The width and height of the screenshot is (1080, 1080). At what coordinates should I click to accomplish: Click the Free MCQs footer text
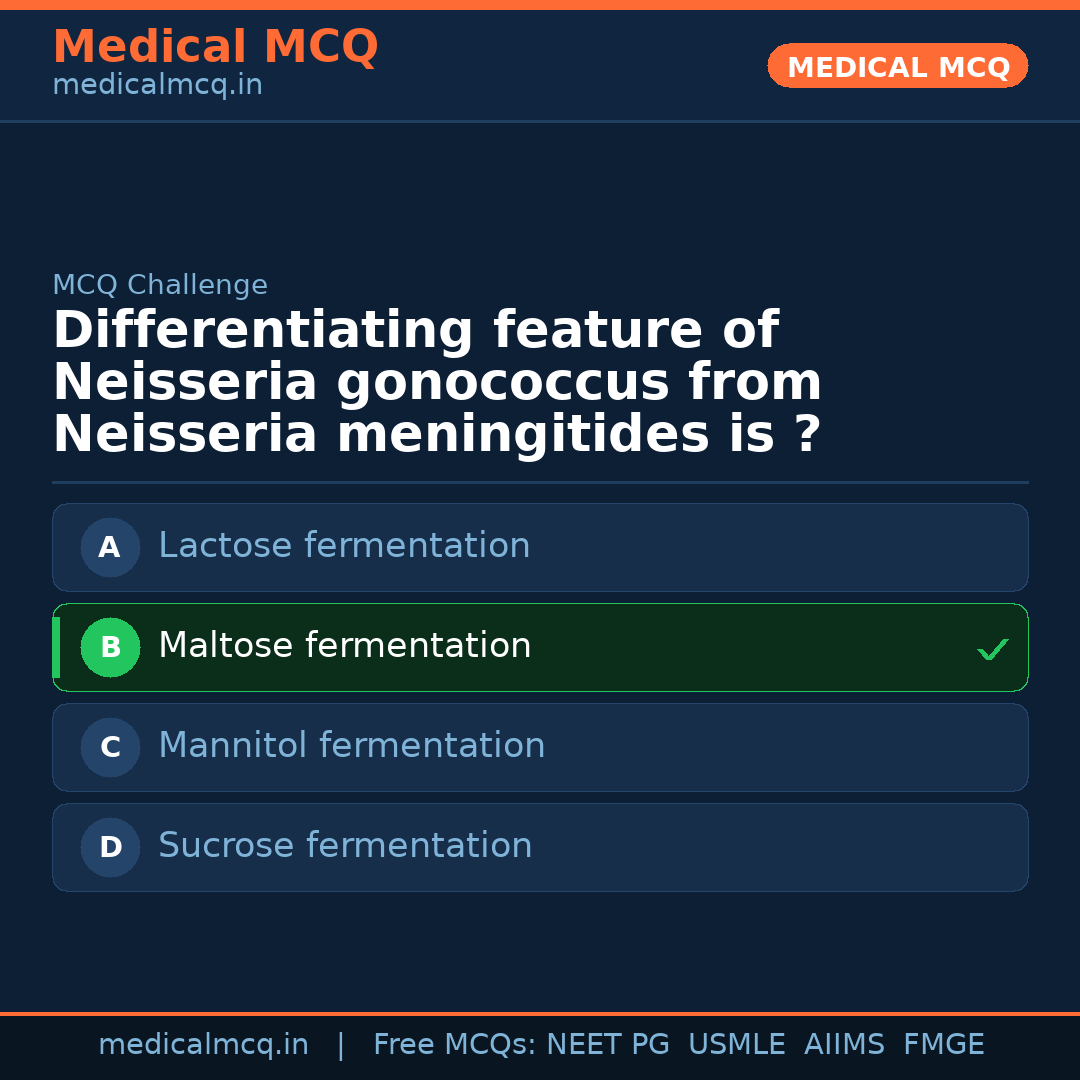(x=454, y=1045)
